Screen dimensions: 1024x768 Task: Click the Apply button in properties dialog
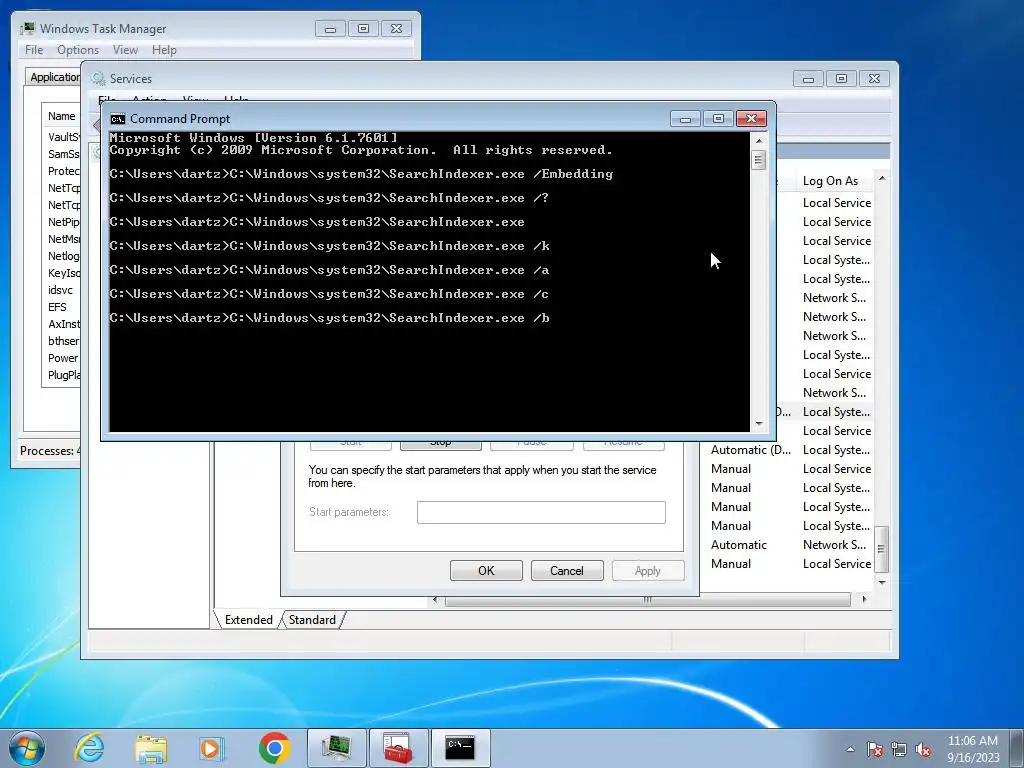click(648, 571)
